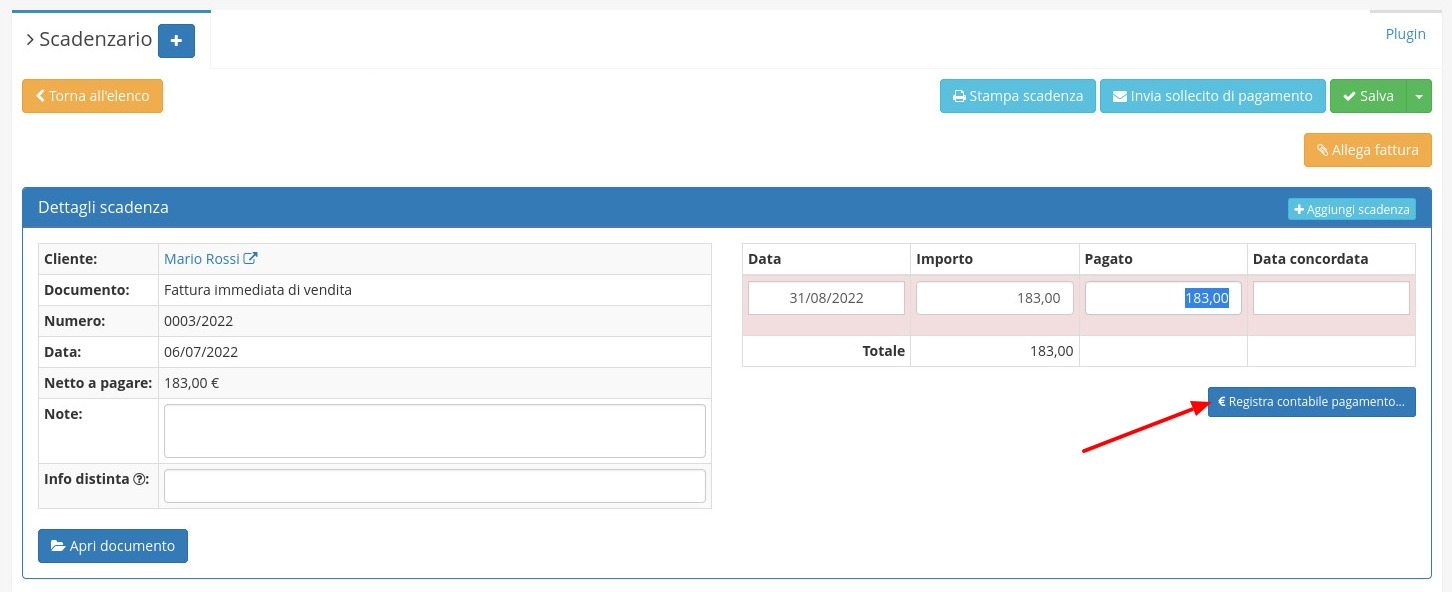Expand the Salva dropdown arrow

[x=1419, y=97]
